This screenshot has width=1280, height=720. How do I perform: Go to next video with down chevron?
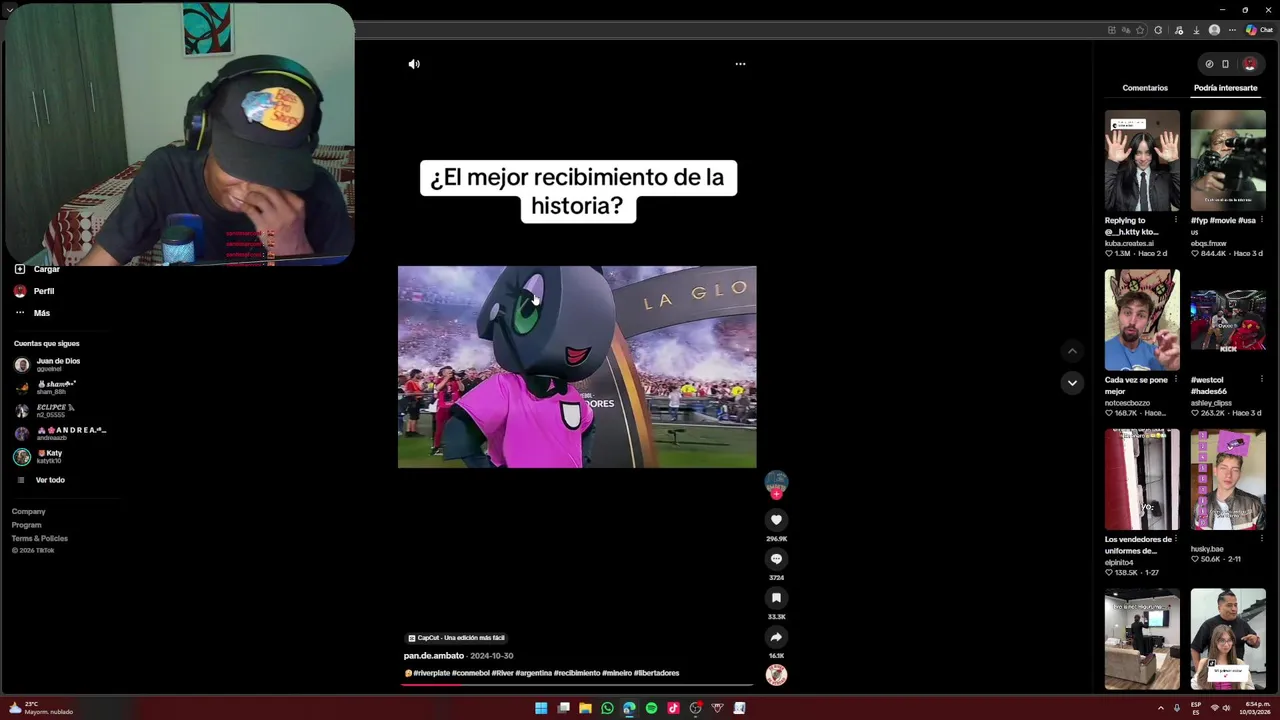coord(1072,383)
